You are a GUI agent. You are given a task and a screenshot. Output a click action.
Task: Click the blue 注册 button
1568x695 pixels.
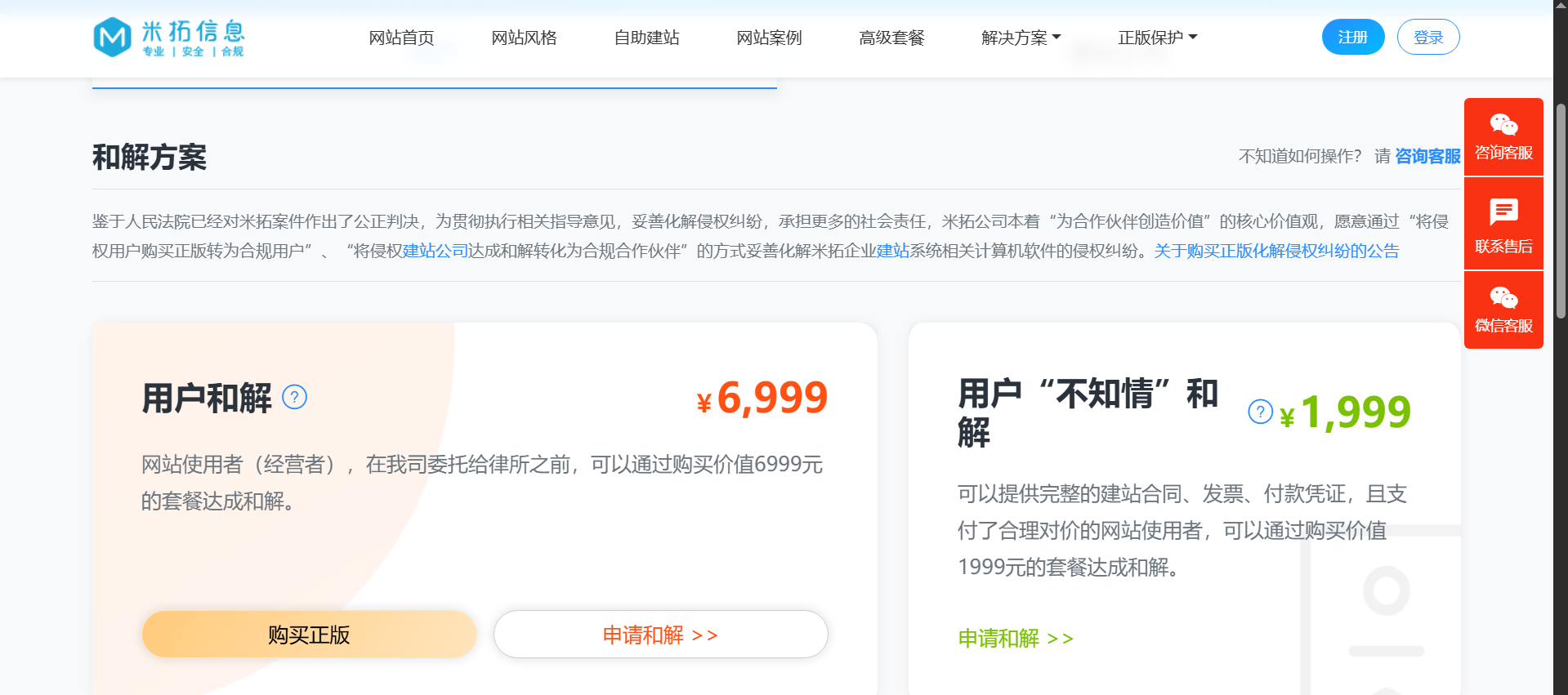[1353, 37]
